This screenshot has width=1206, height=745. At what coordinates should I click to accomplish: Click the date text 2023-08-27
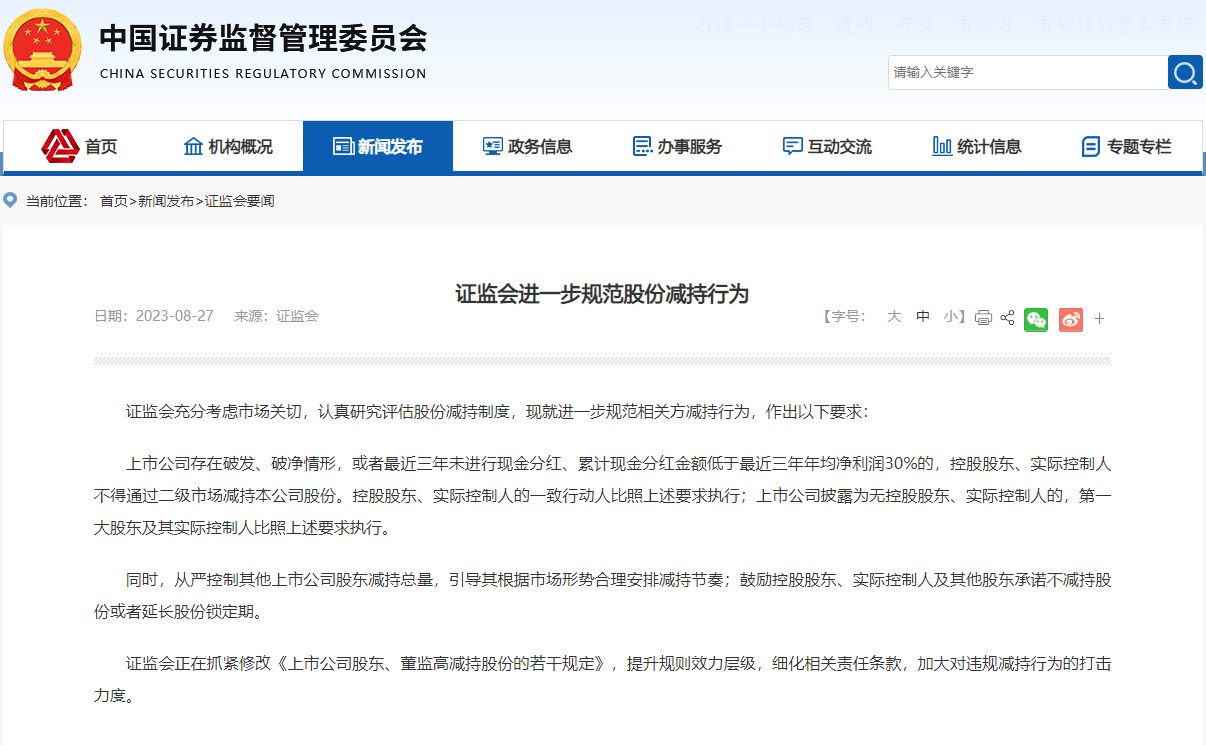(x=175, y=316)
